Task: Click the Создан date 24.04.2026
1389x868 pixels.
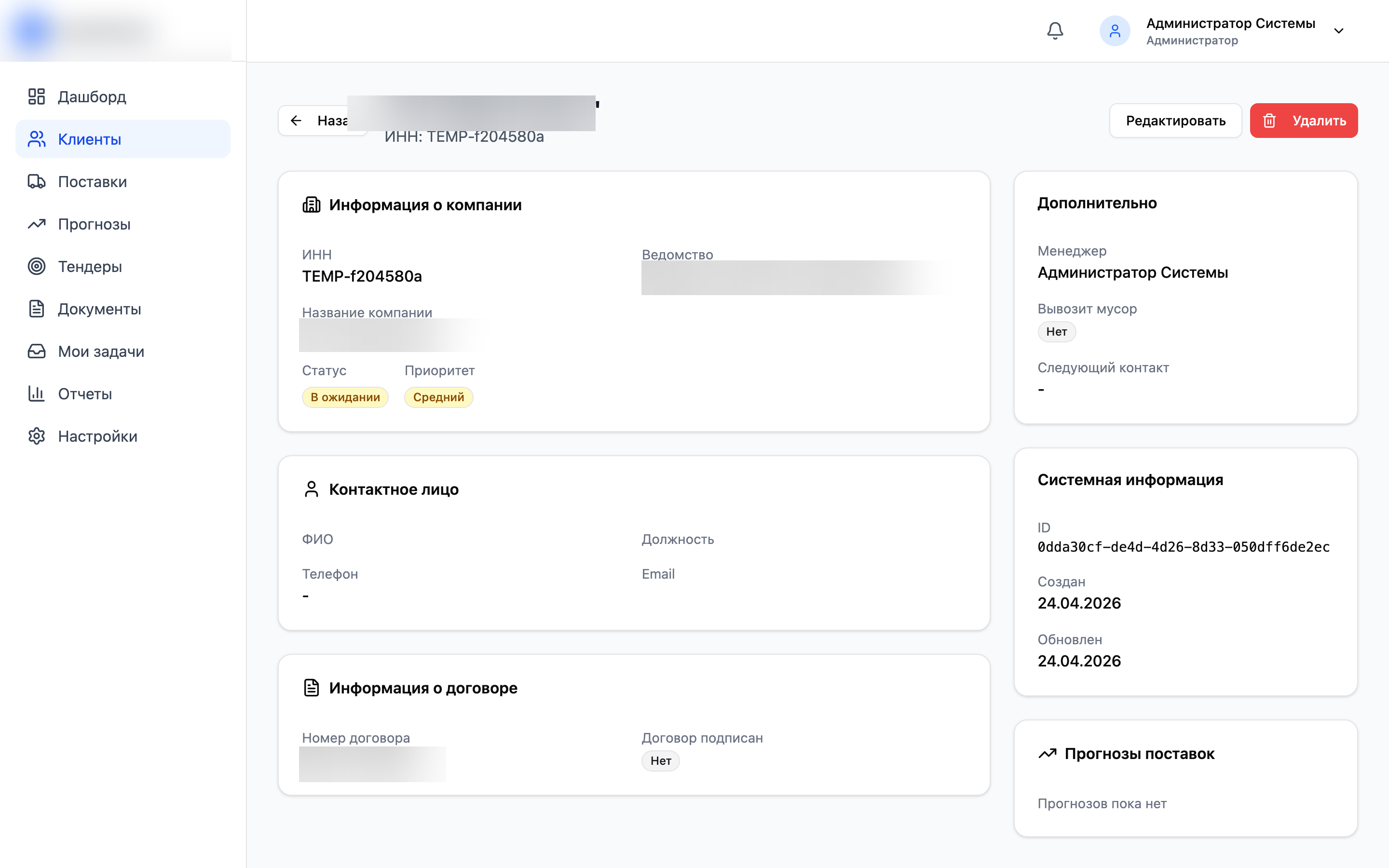Action: [1079, 603]
